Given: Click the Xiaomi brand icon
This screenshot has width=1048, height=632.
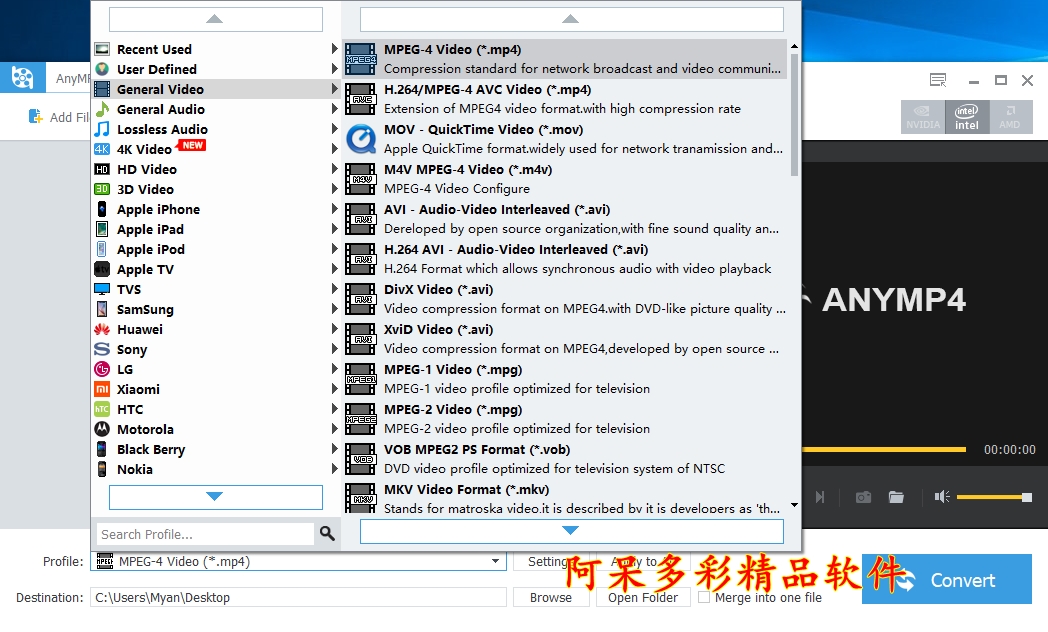Looking at the screenshot, I should pos(102,389).
